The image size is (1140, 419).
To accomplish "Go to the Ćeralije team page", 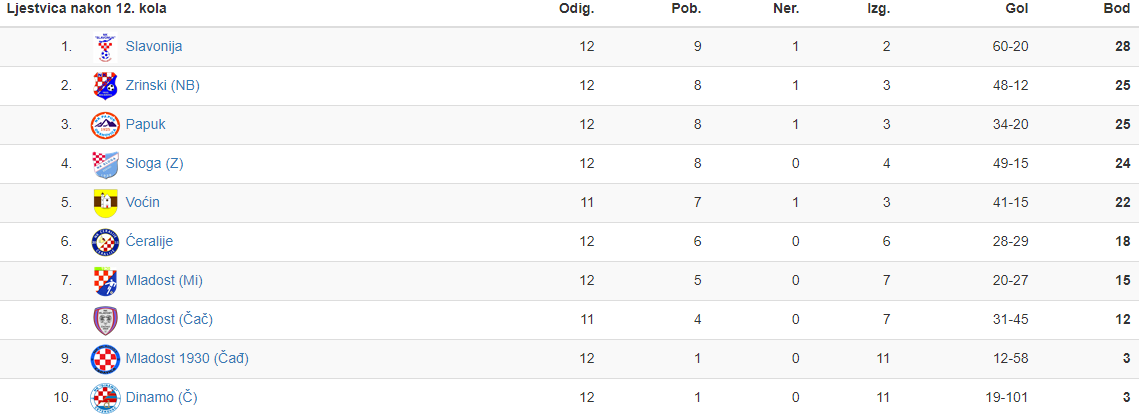I will click(149, 242).
